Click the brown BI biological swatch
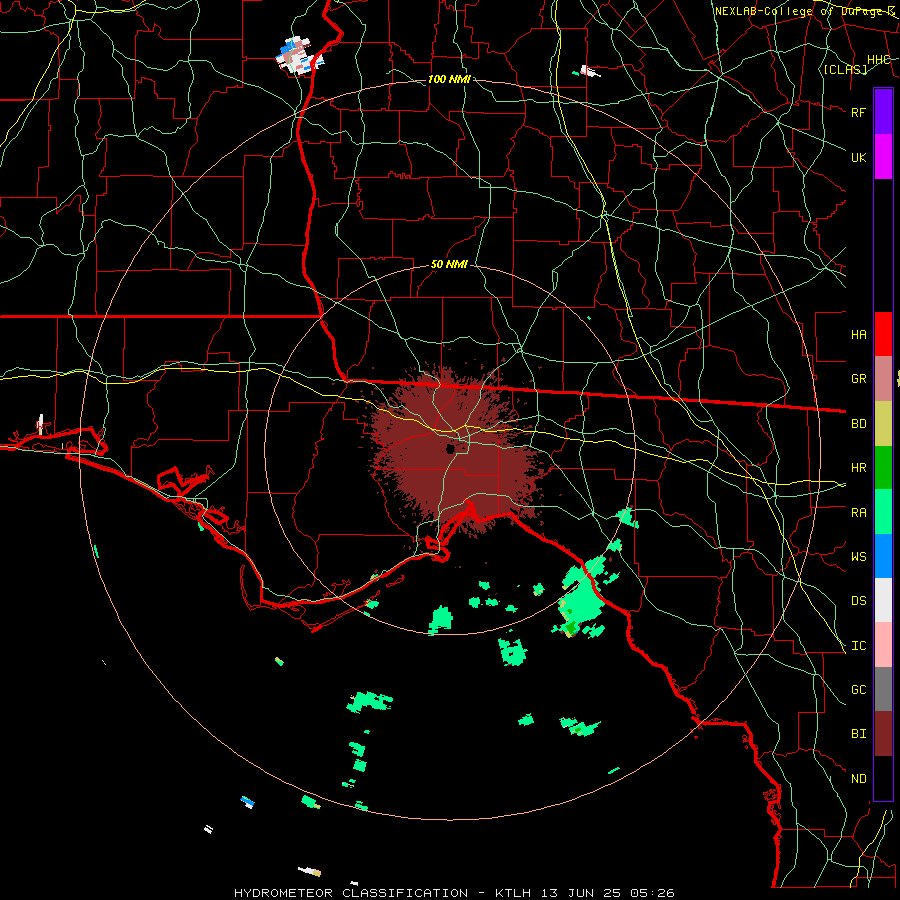The image size is (900, 900). [x=883, y=734]
